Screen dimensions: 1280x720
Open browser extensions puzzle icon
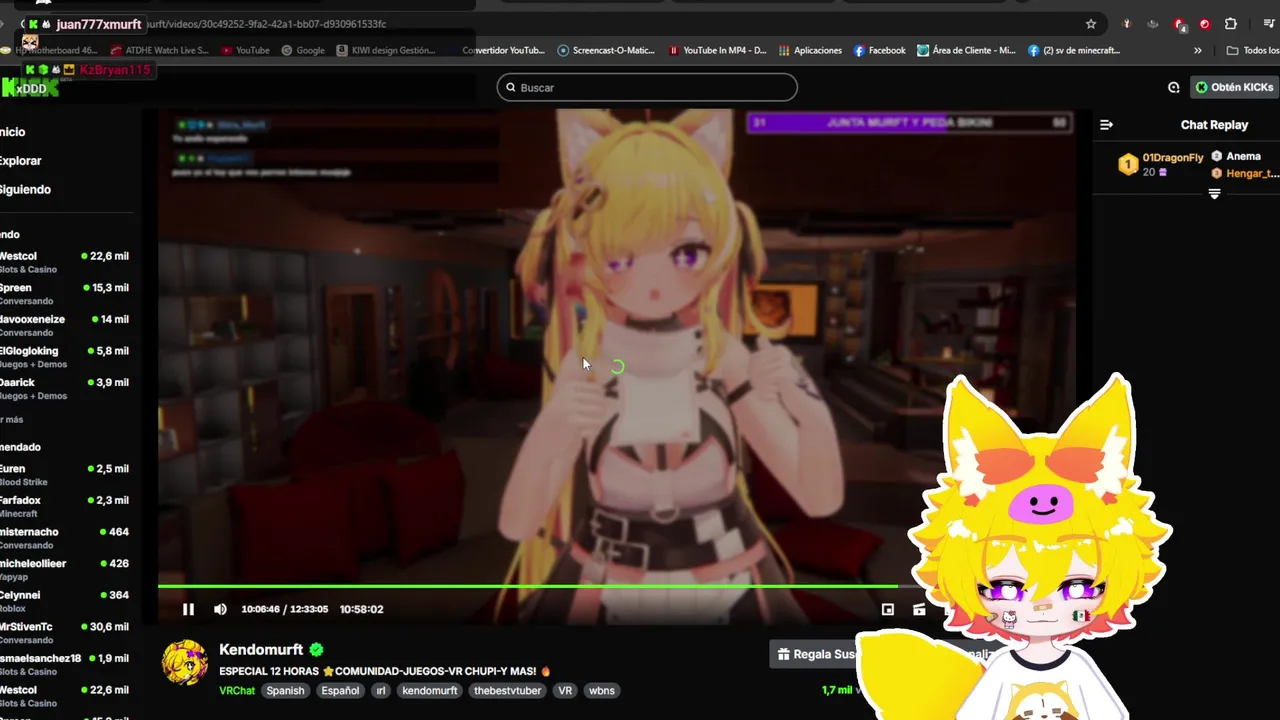[1231, 24]
